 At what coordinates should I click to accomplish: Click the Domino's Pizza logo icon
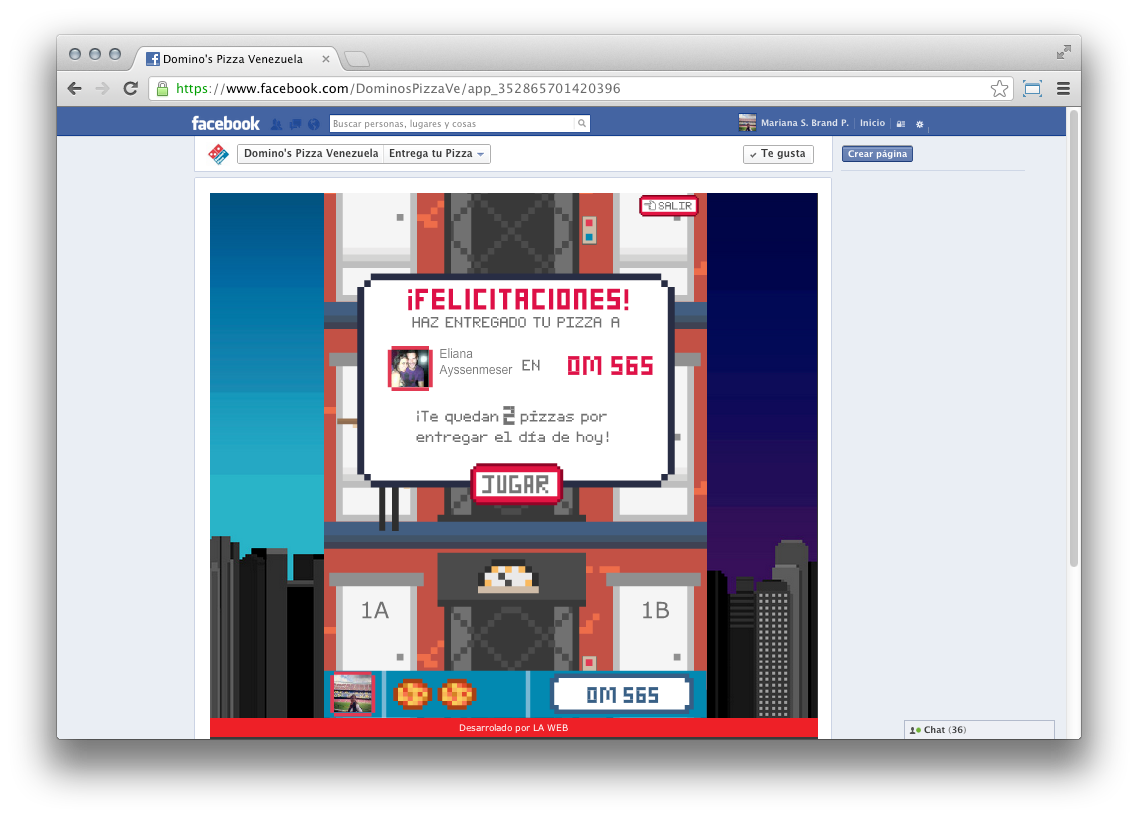point(217,154)
